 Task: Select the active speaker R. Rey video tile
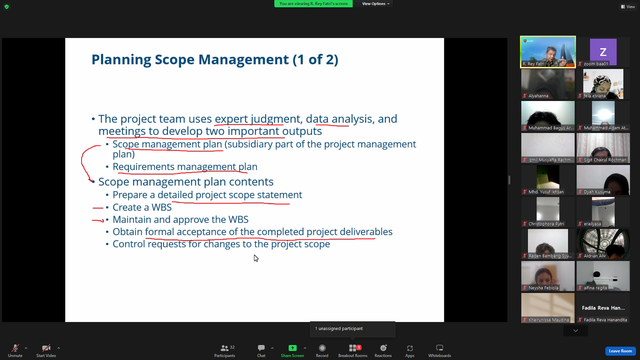(548, 52)
